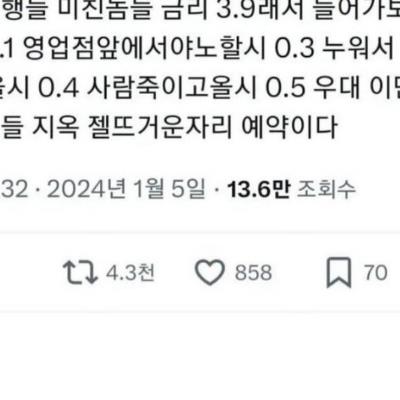Click the phrase 지옥 젤뜨거운자리 in the post
This screenshot has width=400, height=400.
coord(132,128)
